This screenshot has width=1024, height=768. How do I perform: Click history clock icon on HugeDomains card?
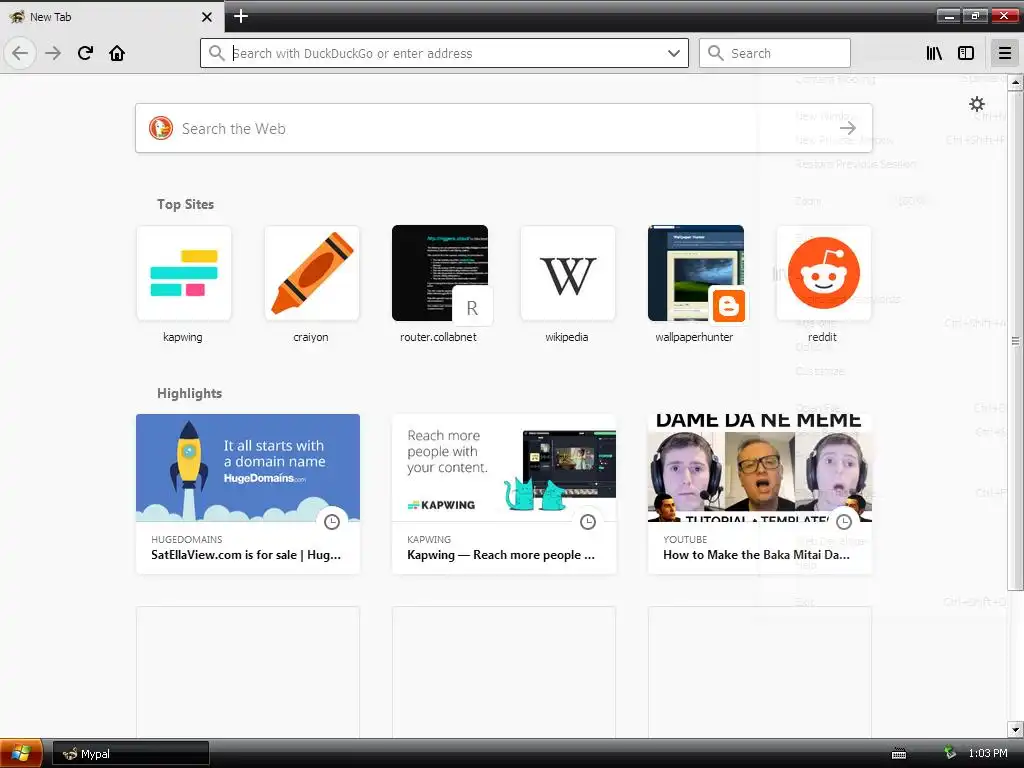coord(332,521)
